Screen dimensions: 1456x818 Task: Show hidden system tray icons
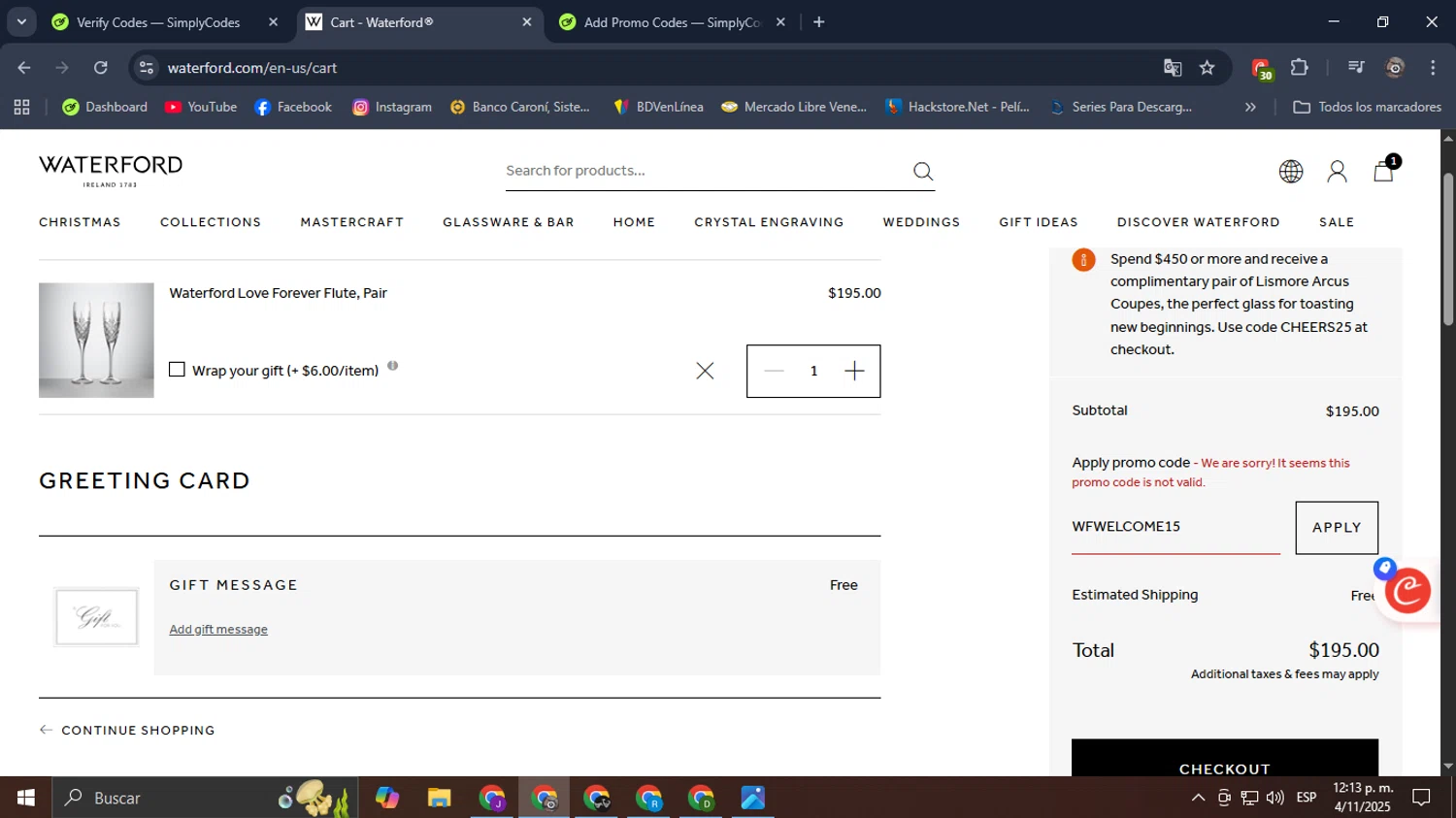[x=1198, y=798]
